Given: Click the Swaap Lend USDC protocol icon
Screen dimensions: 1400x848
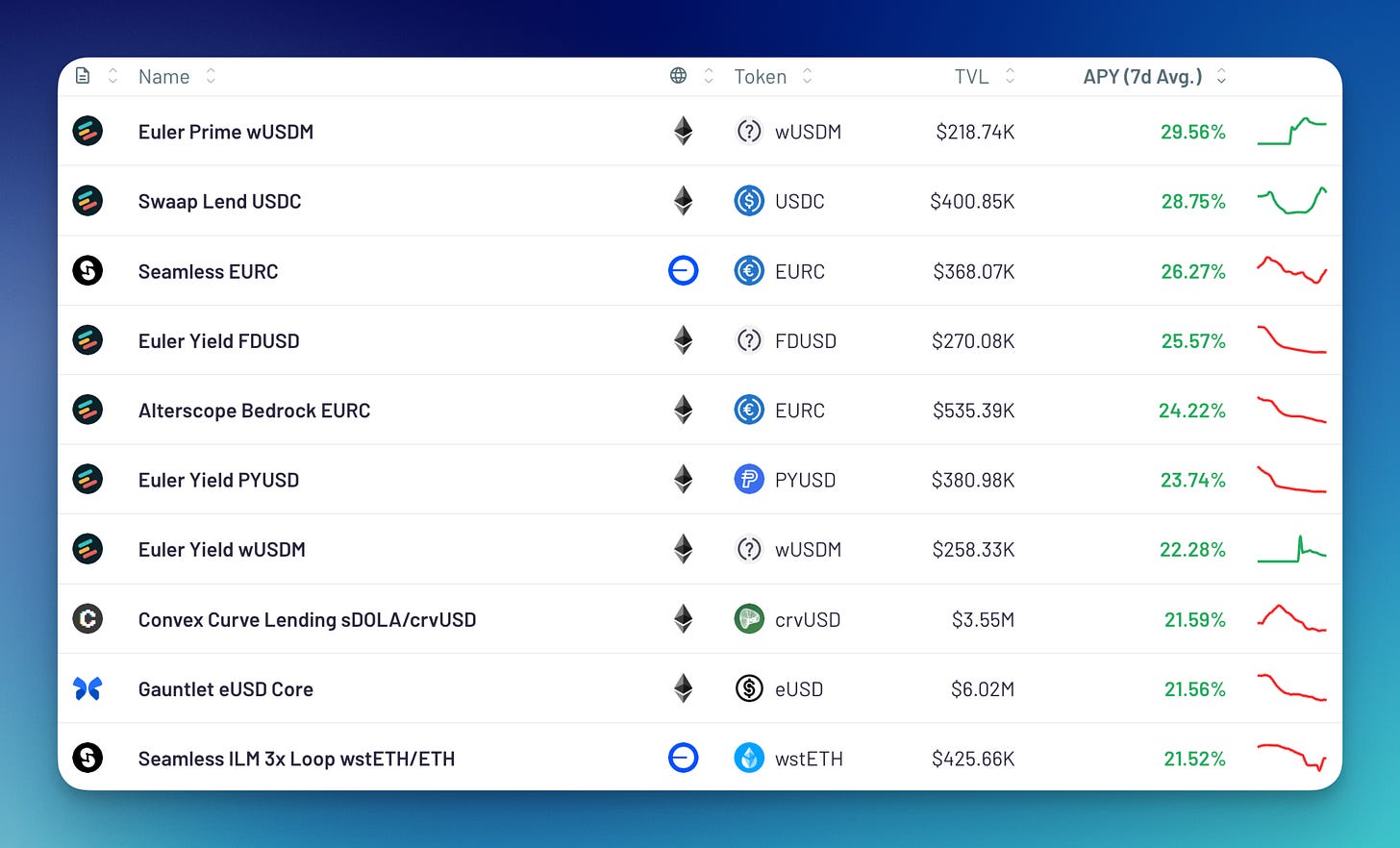Looking at the screenshot, I should point(87,201).
